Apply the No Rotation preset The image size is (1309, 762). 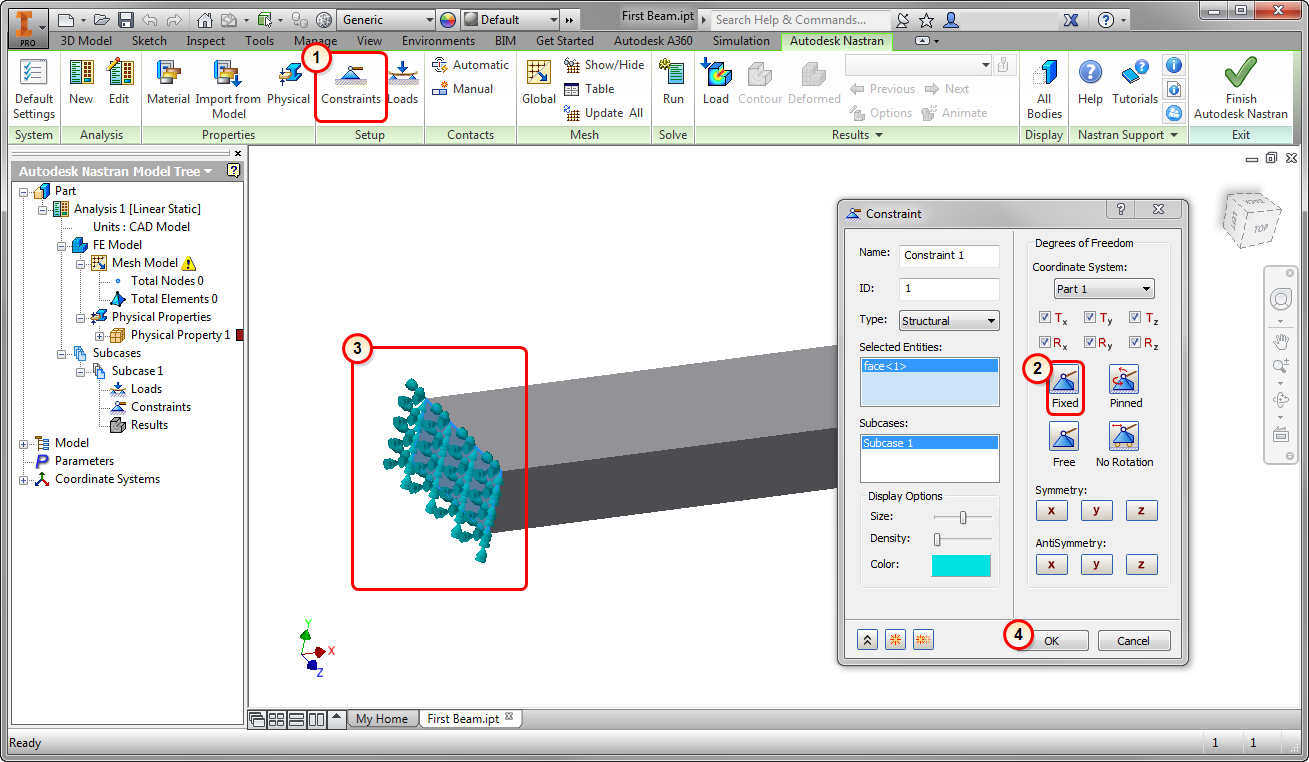tap(1124, 446)
